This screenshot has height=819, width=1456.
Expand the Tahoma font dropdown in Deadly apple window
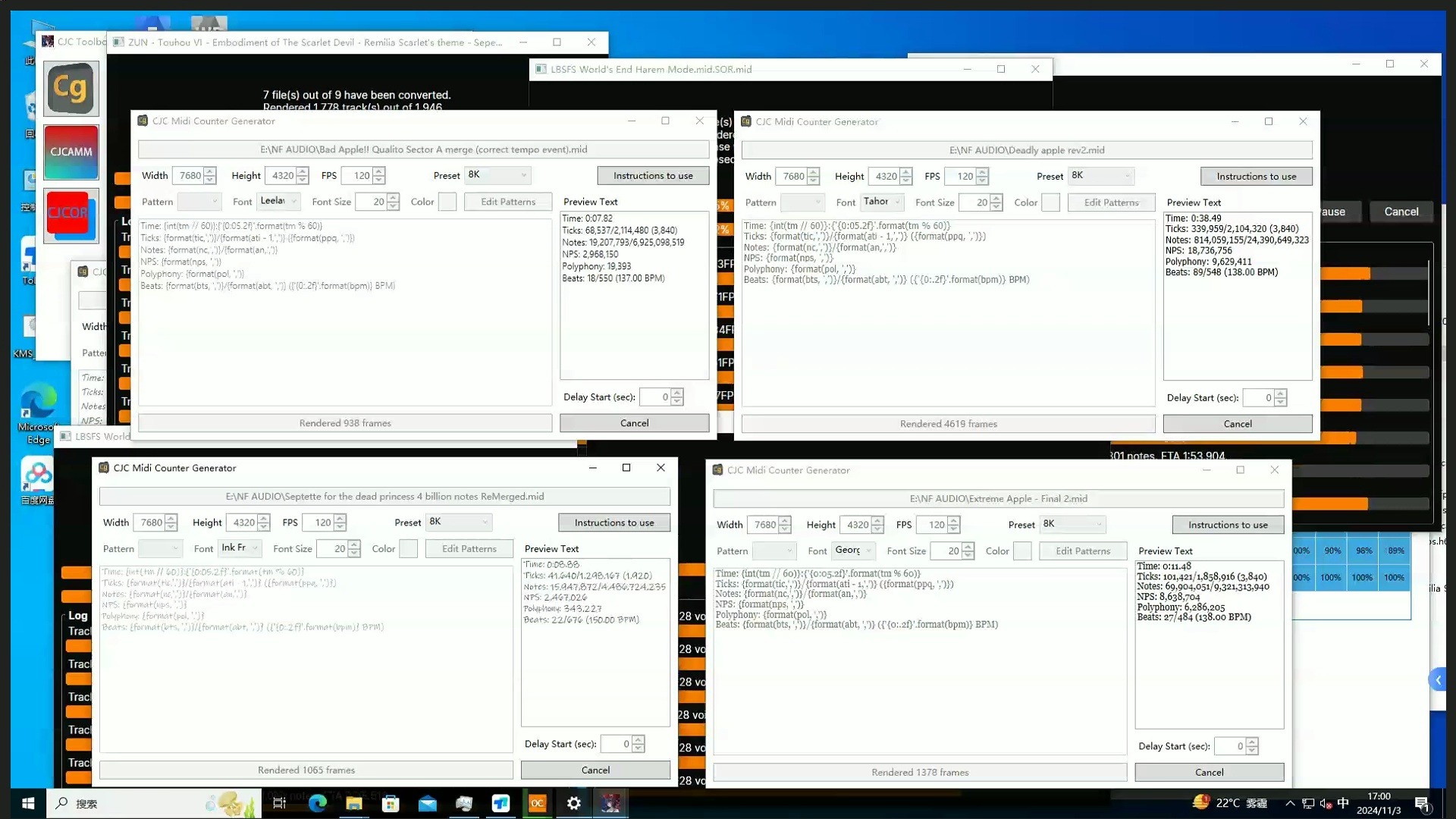(x=882, y=202)
